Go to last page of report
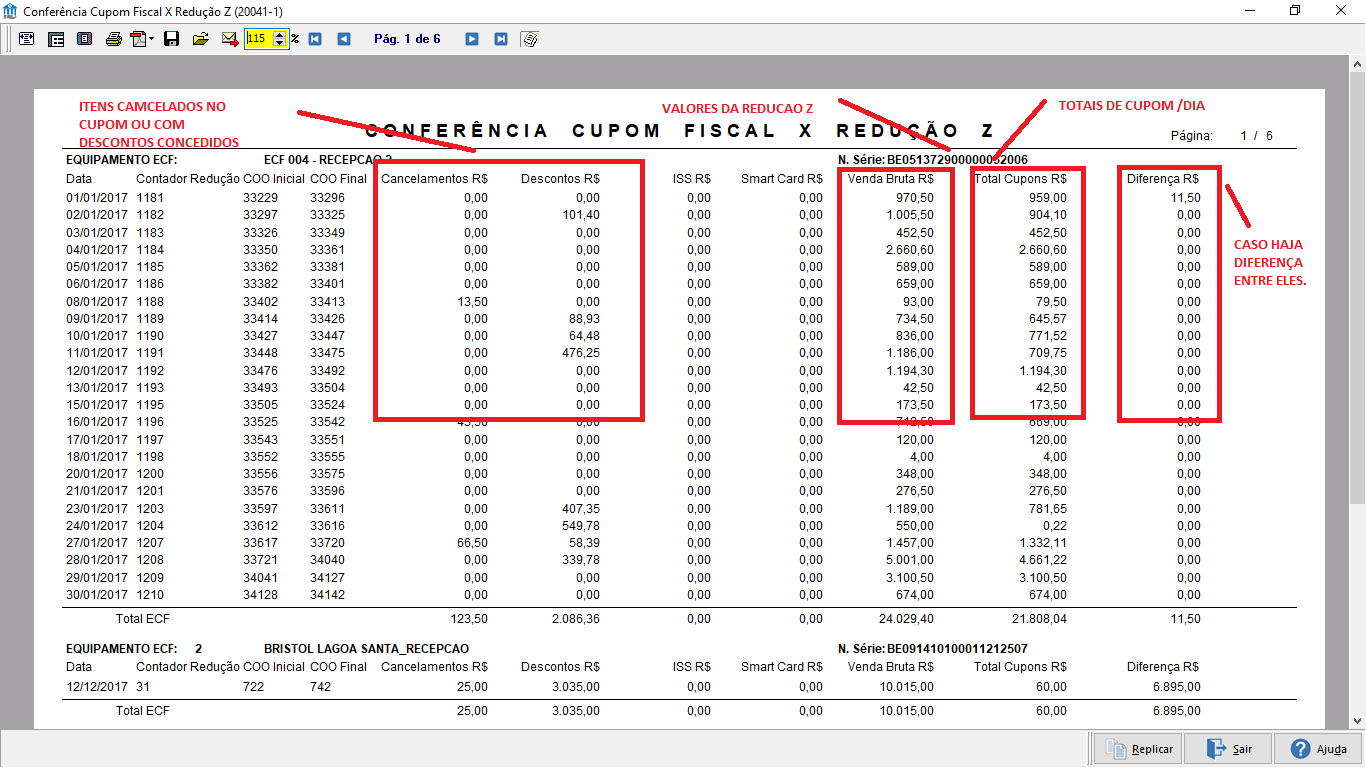Viewport: 1366px width, 768px height. coord(501,39)
